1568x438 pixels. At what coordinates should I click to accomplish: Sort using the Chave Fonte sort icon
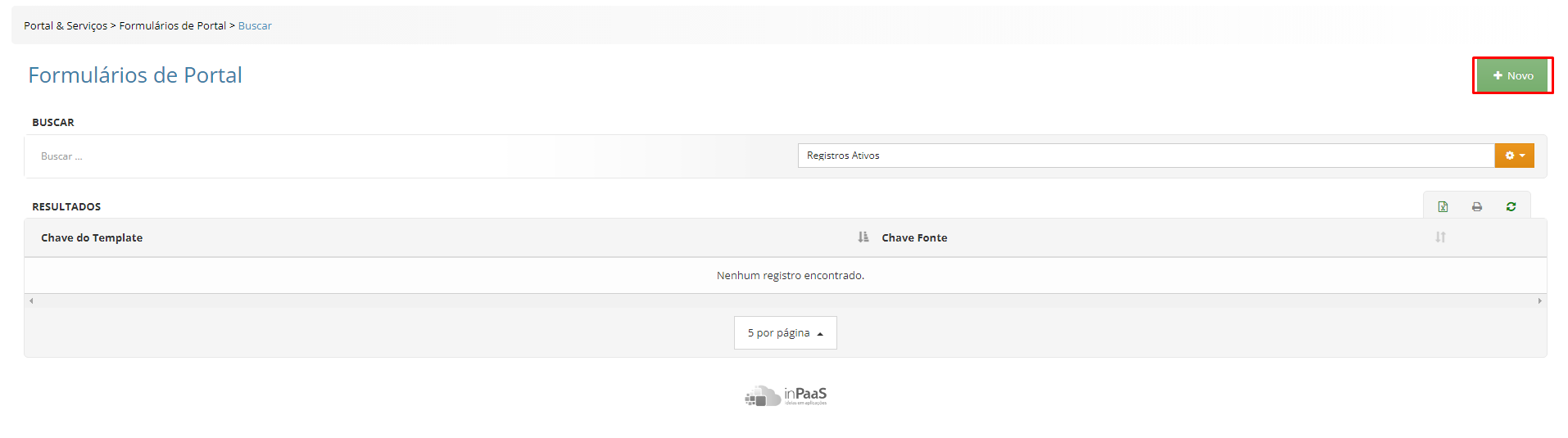tap(1440, 237)
